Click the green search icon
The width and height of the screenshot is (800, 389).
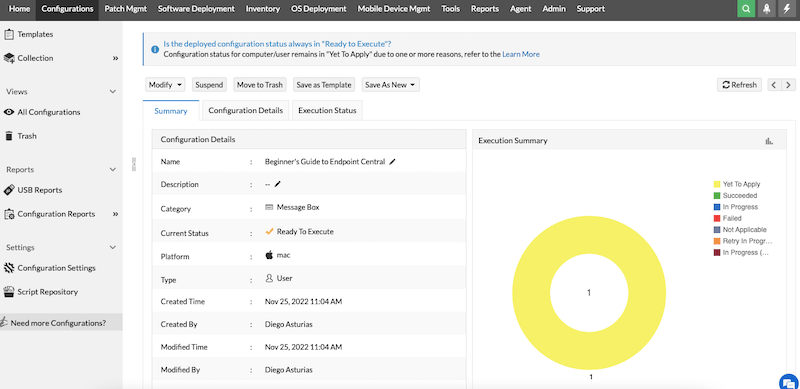(x=746, y=9)
